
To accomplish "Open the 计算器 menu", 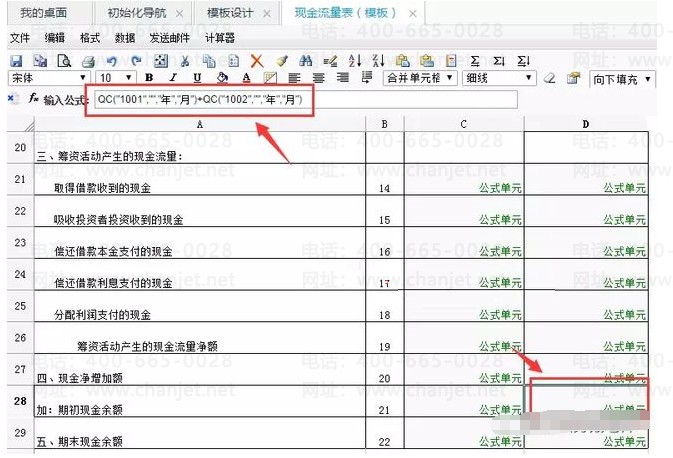I will click(x=220, y=38).
